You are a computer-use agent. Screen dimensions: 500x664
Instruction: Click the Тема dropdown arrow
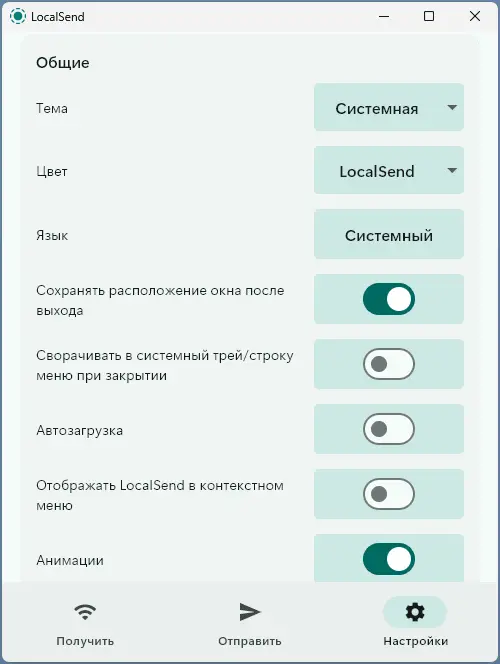(x=452, y=108)
